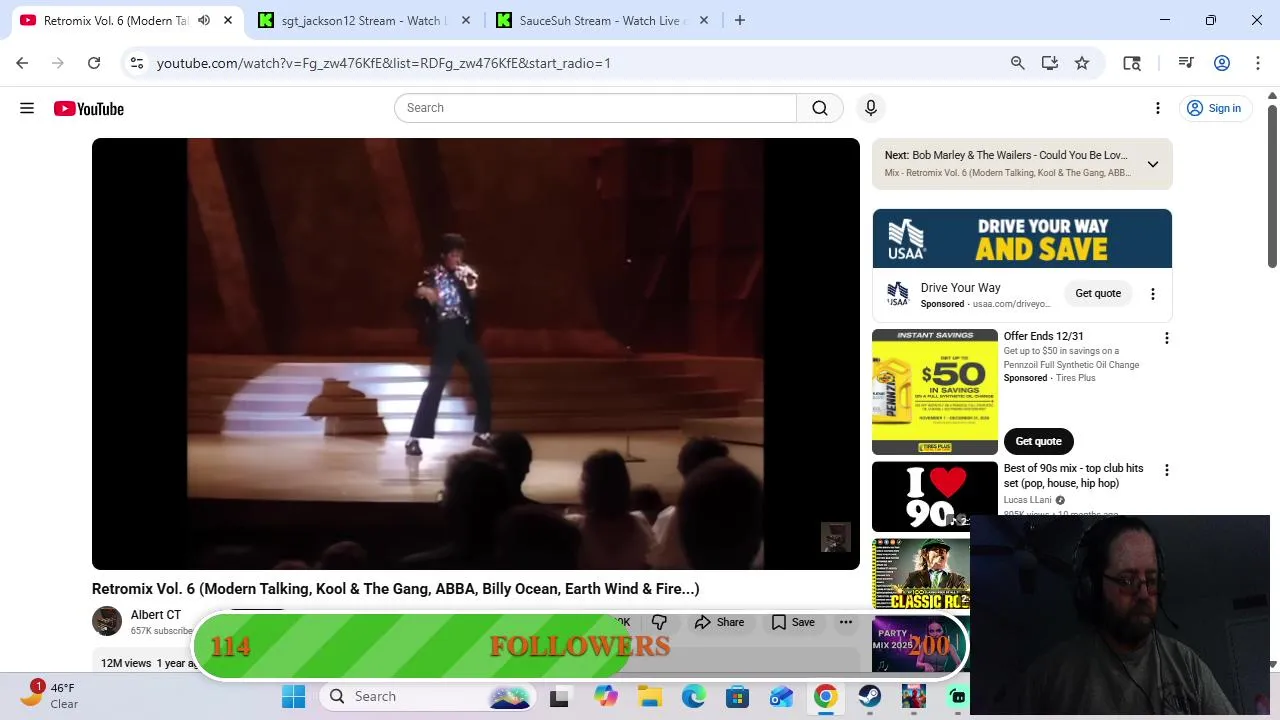Go back with the browser back arrow

point(22,63)
